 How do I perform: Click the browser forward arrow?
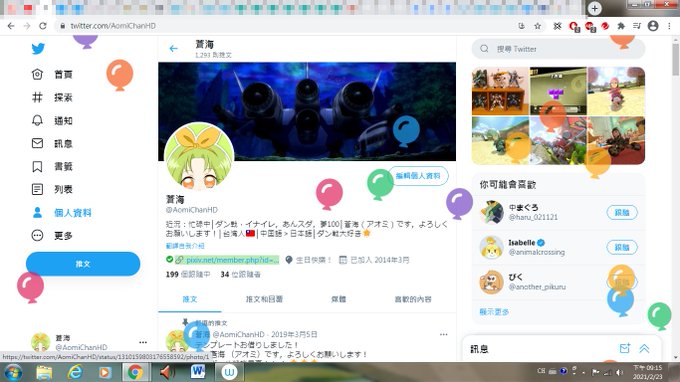(27, 26)
